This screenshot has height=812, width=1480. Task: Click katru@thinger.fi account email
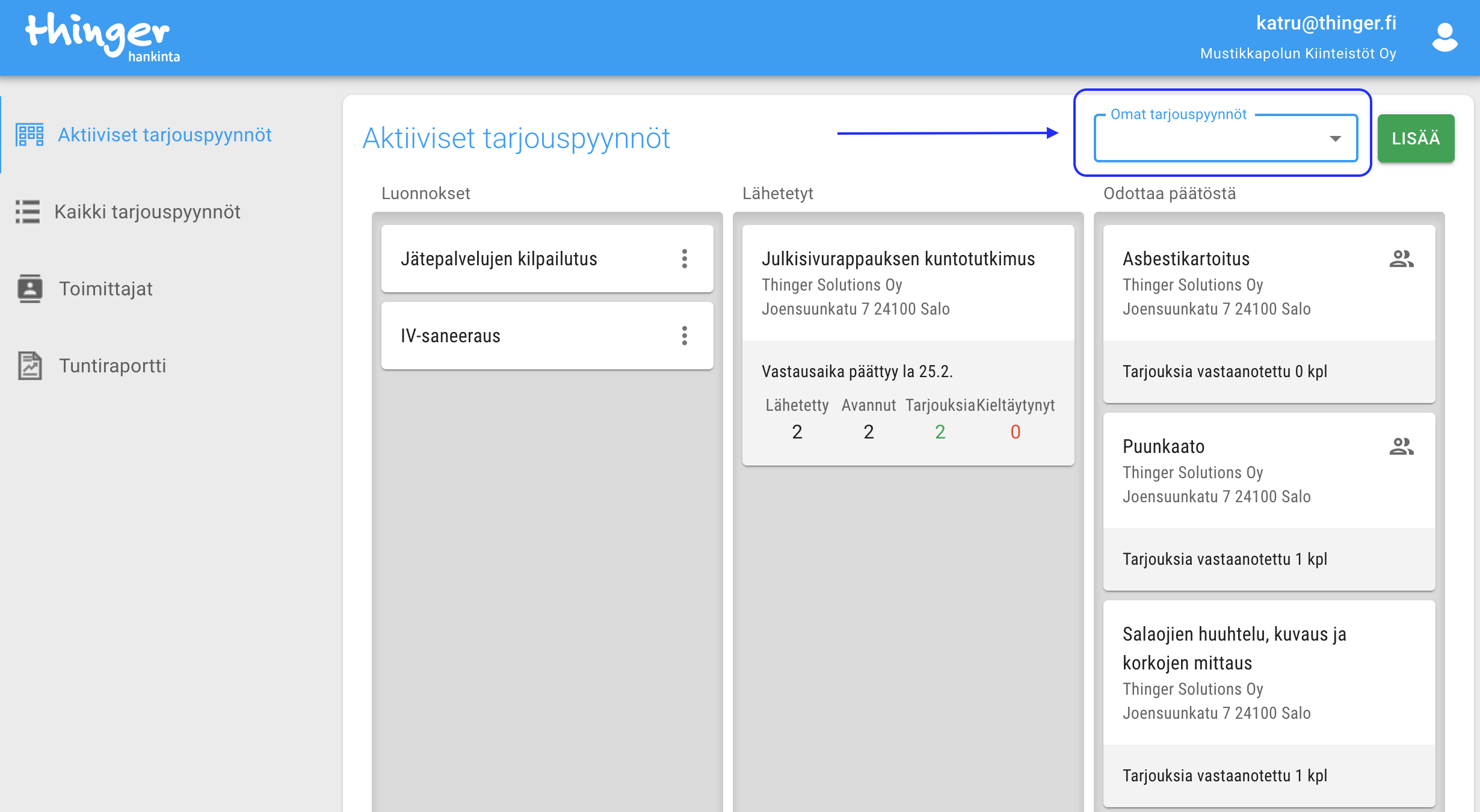click(x=1325, y=23)
